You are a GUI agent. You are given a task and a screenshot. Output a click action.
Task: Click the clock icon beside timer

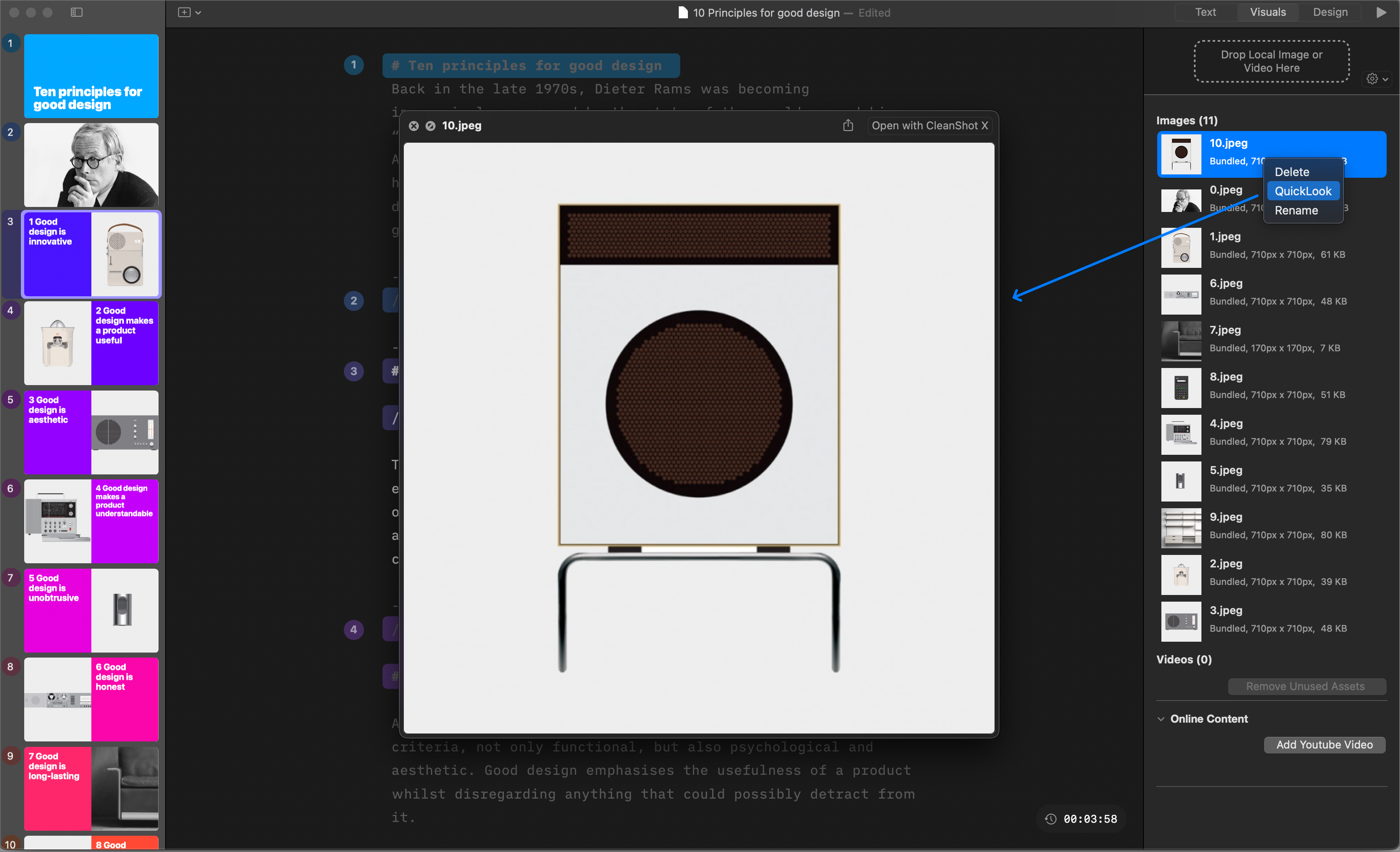1050,819
